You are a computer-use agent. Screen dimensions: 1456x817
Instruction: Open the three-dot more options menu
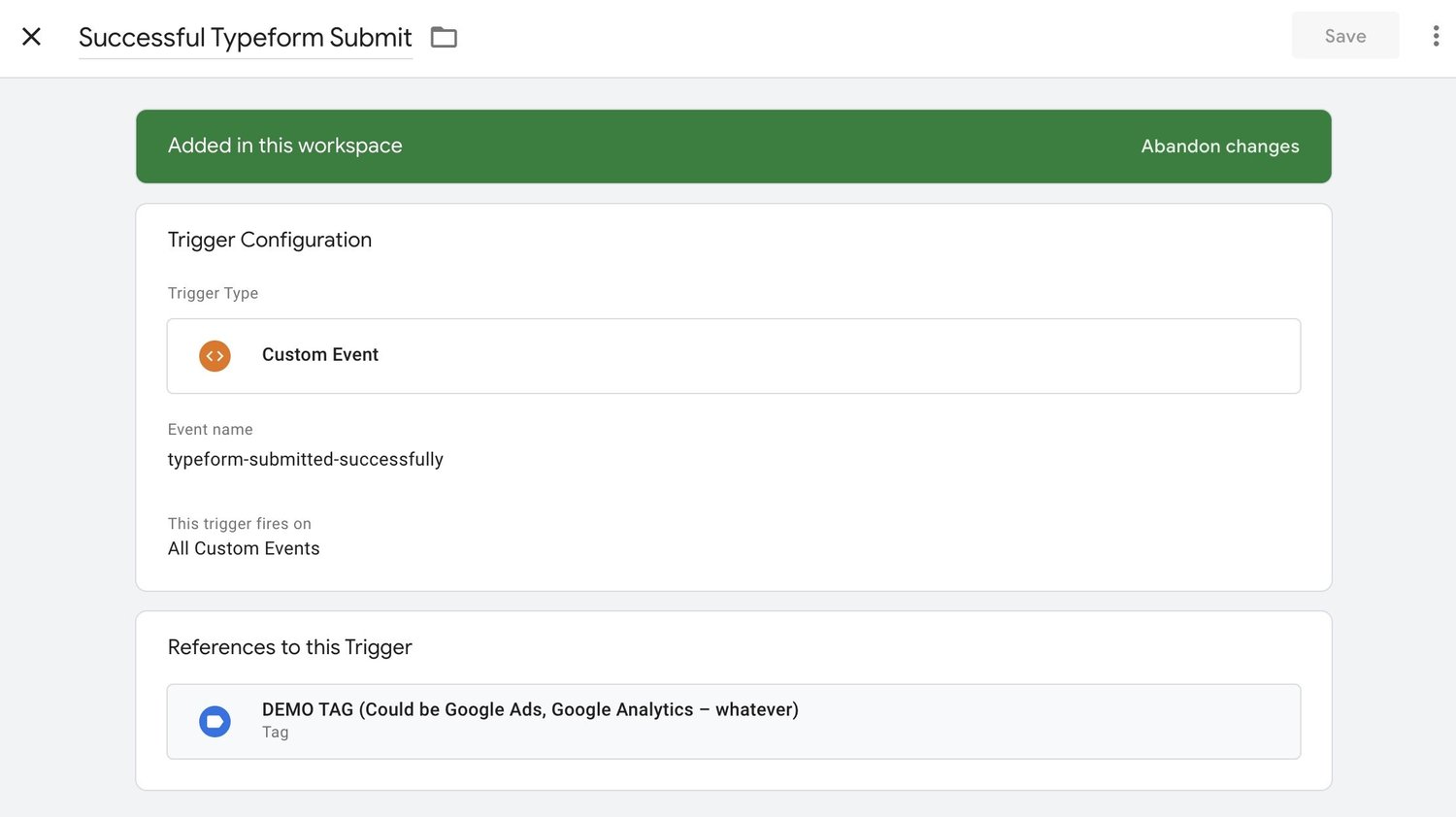(1436, 36)
